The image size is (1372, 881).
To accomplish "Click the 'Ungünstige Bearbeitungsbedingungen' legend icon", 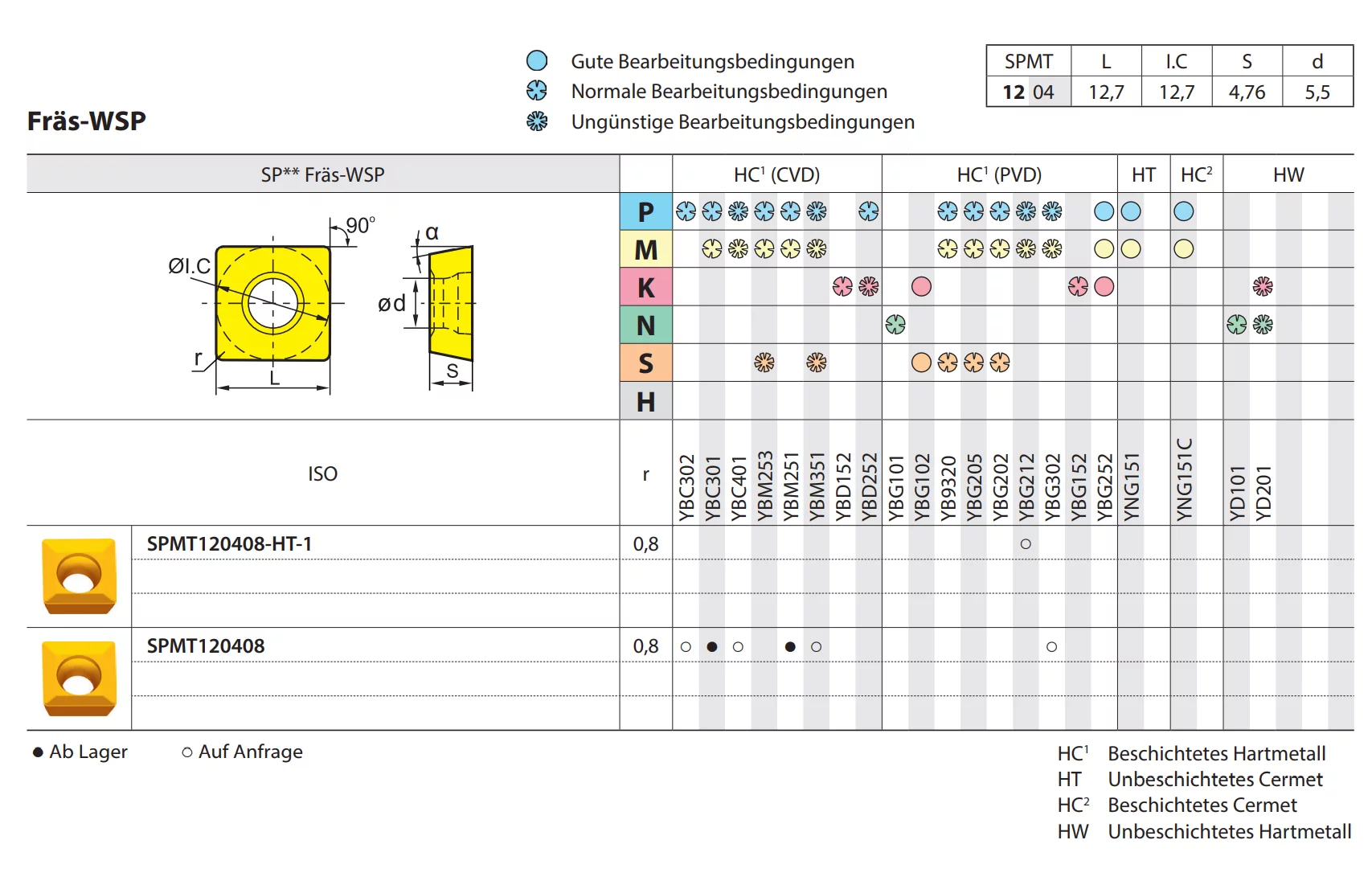I will pos(536,121).
